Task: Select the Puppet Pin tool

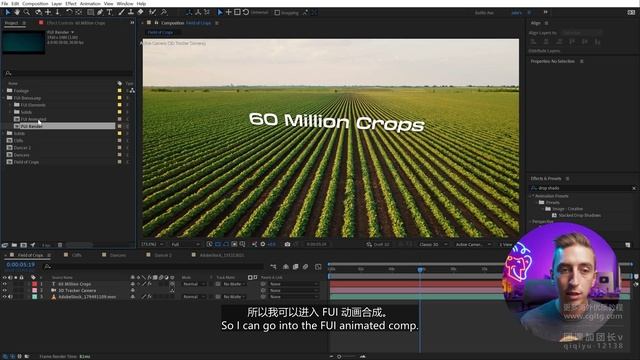Action: click(x=164, y=13)
